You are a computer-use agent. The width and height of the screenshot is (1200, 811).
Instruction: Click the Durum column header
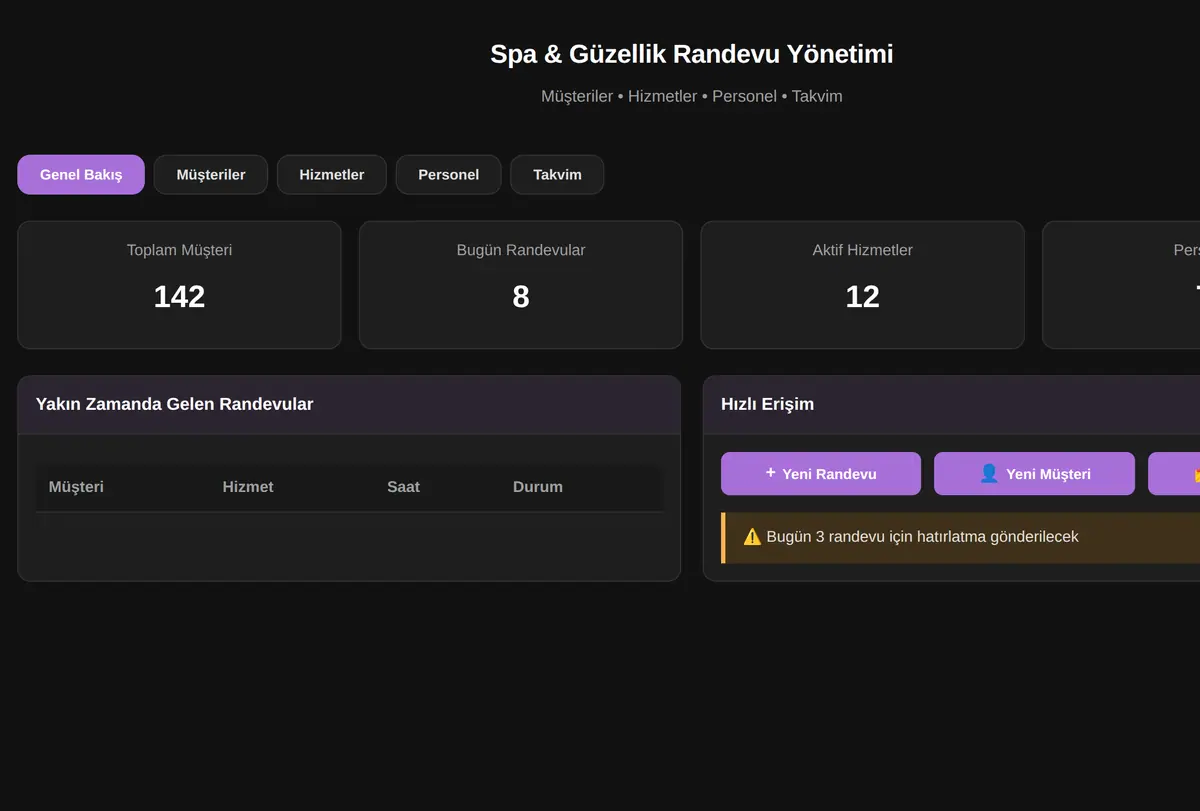point(538,487)
